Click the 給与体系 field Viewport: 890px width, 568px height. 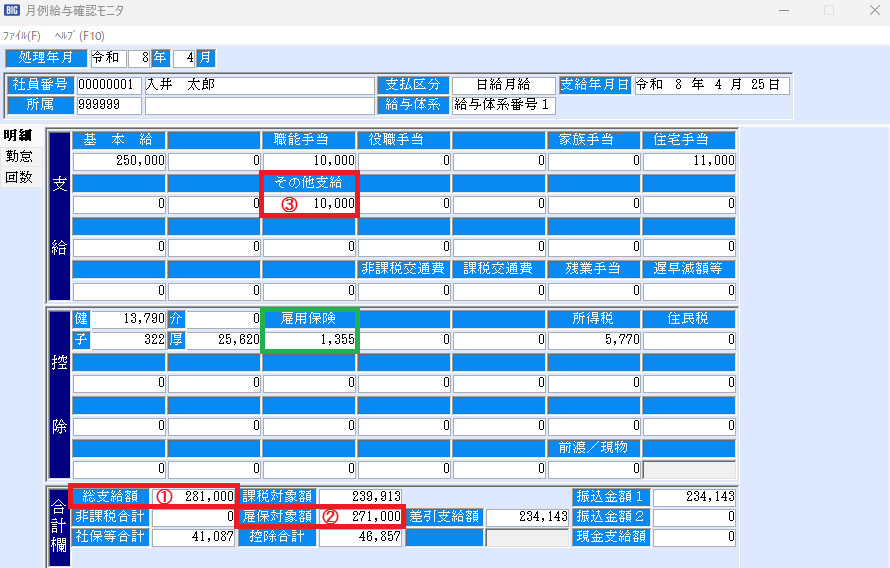[x=503, y=105]
